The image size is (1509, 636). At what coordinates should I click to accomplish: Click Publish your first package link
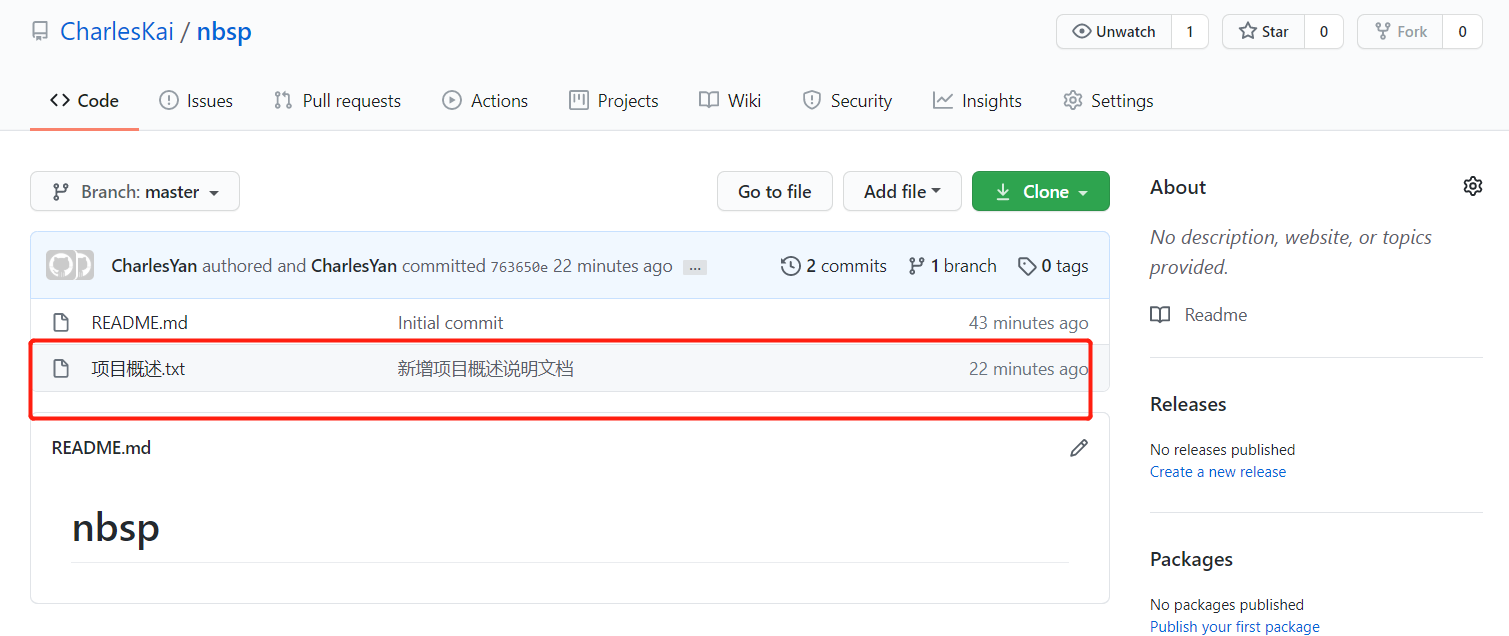point(1235,627)
